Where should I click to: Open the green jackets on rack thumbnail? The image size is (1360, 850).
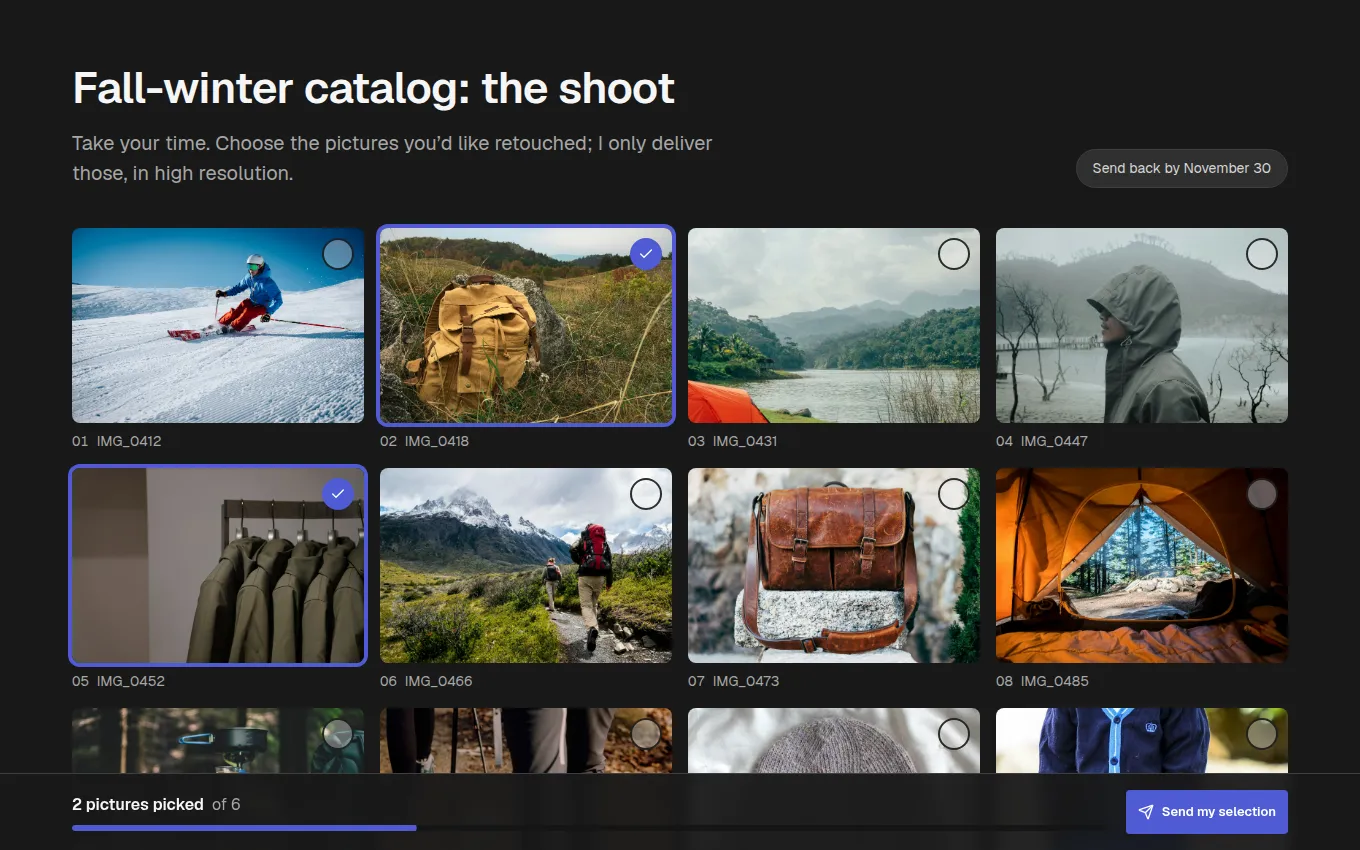218,565
